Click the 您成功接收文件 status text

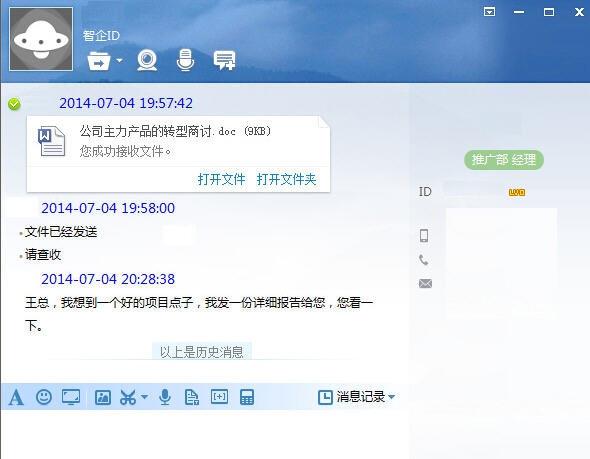pos(125,151)
